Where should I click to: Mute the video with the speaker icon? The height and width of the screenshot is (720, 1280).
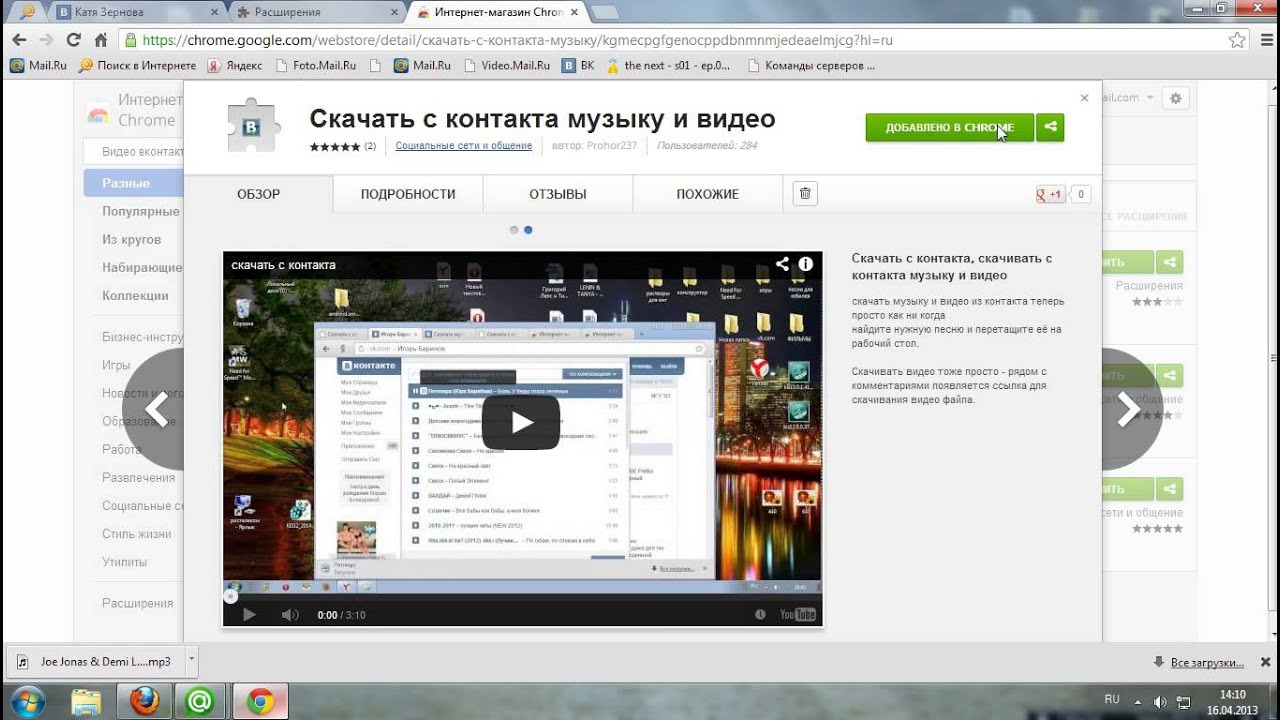289,614
